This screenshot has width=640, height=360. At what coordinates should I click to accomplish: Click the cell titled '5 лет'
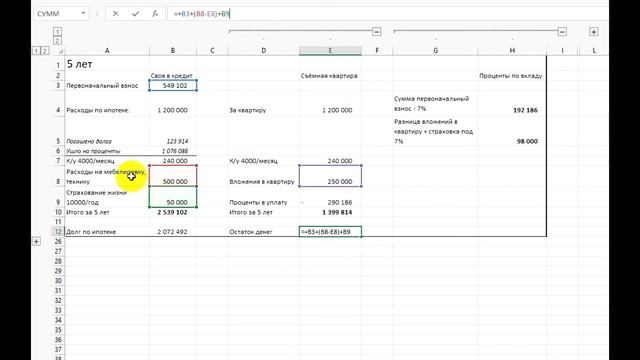click(107, 64)
